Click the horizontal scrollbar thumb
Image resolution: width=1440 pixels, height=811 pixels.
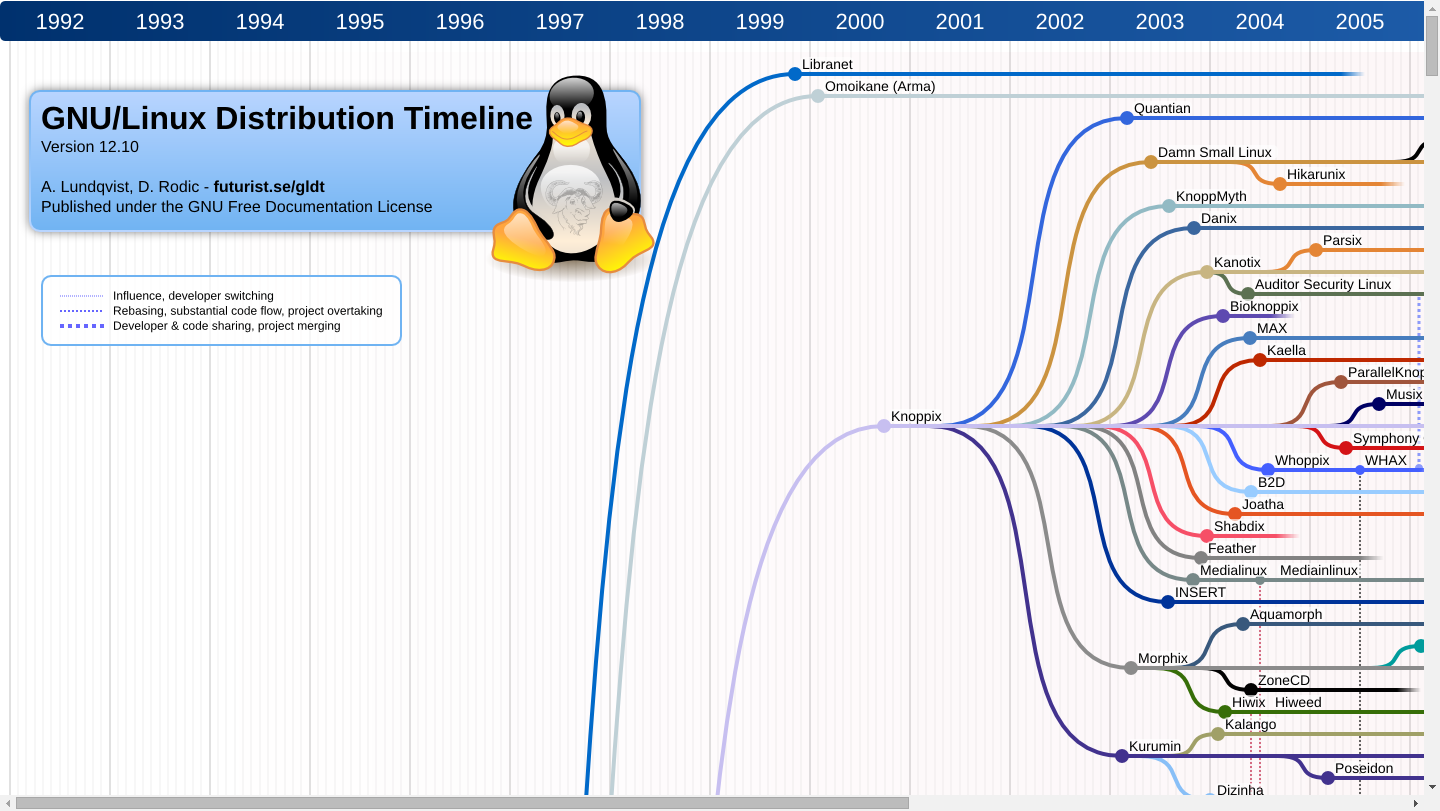coord(462,803)
